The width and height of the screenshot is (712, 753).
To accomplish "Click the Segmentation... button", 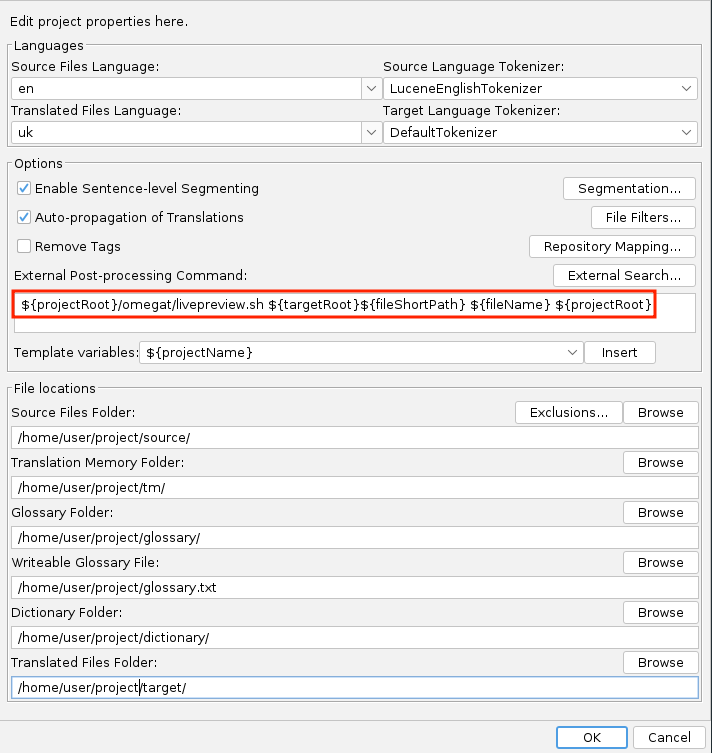I will coord(629,188).
